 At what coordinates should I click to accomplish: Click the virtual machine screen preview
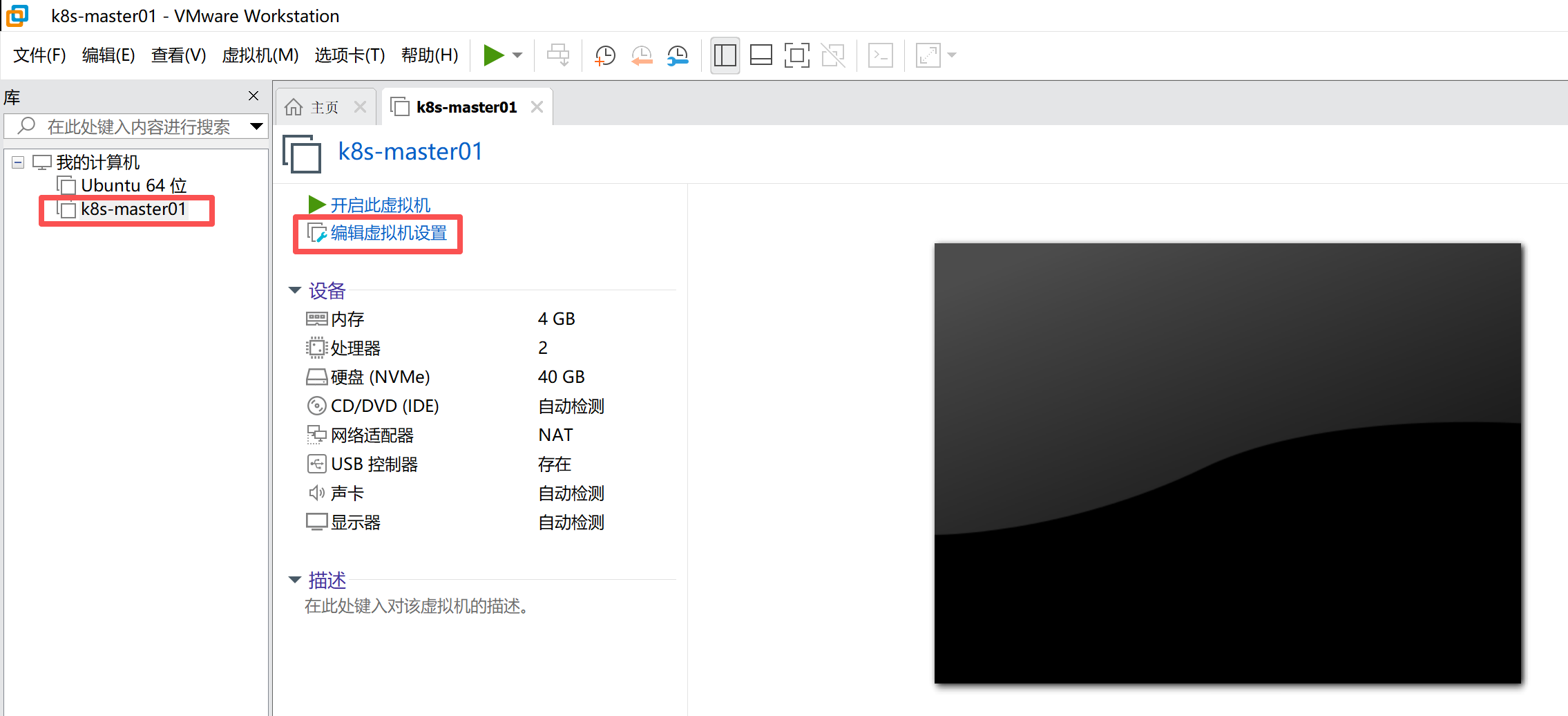point(1227,463)
